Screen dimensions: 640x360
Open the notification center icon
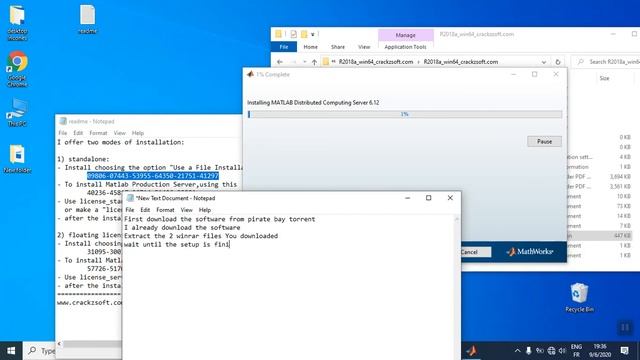coord(624,351)
